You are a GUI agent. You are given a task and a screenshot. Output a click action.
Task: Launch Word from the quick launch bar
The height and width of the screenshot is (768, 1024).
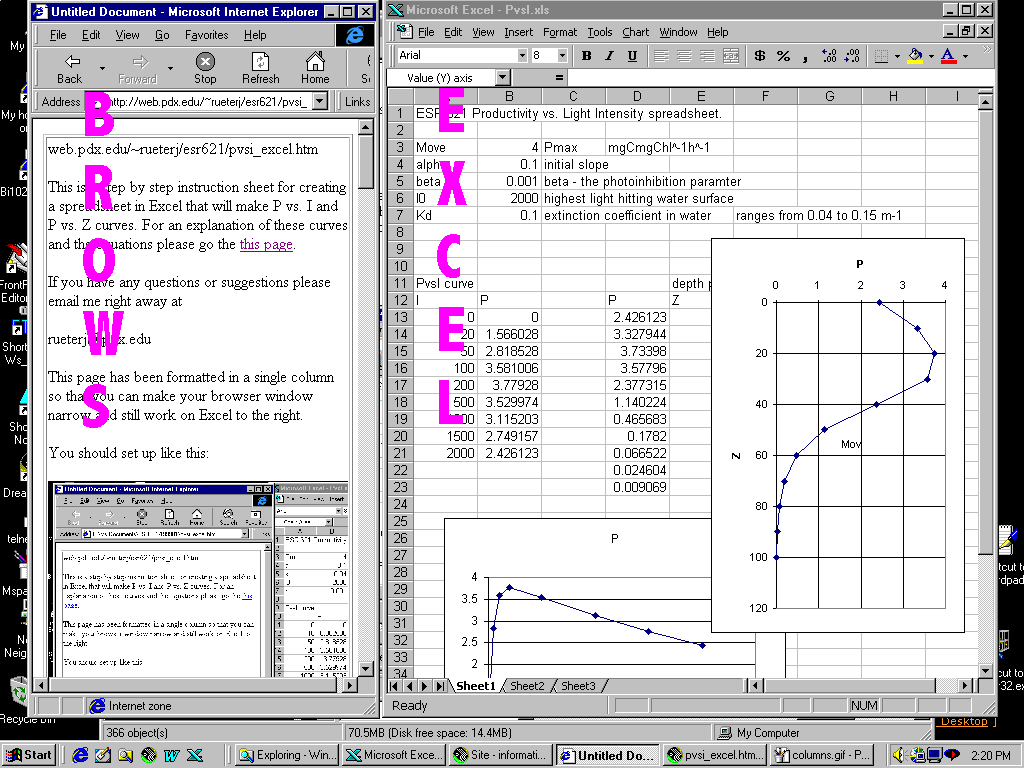[172, 755]
